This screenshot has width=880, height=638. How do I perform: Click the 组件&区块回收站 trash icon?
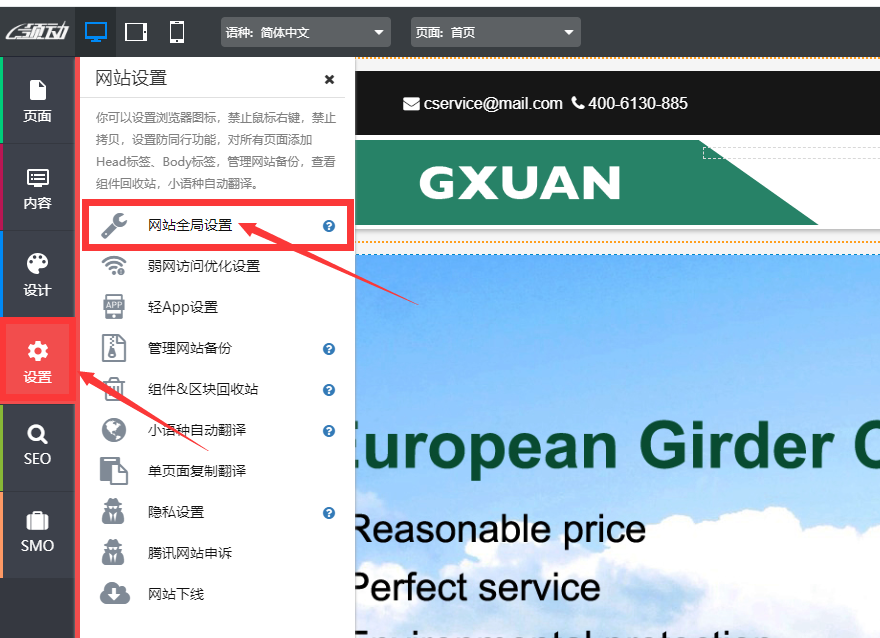(x=115, y=389)
